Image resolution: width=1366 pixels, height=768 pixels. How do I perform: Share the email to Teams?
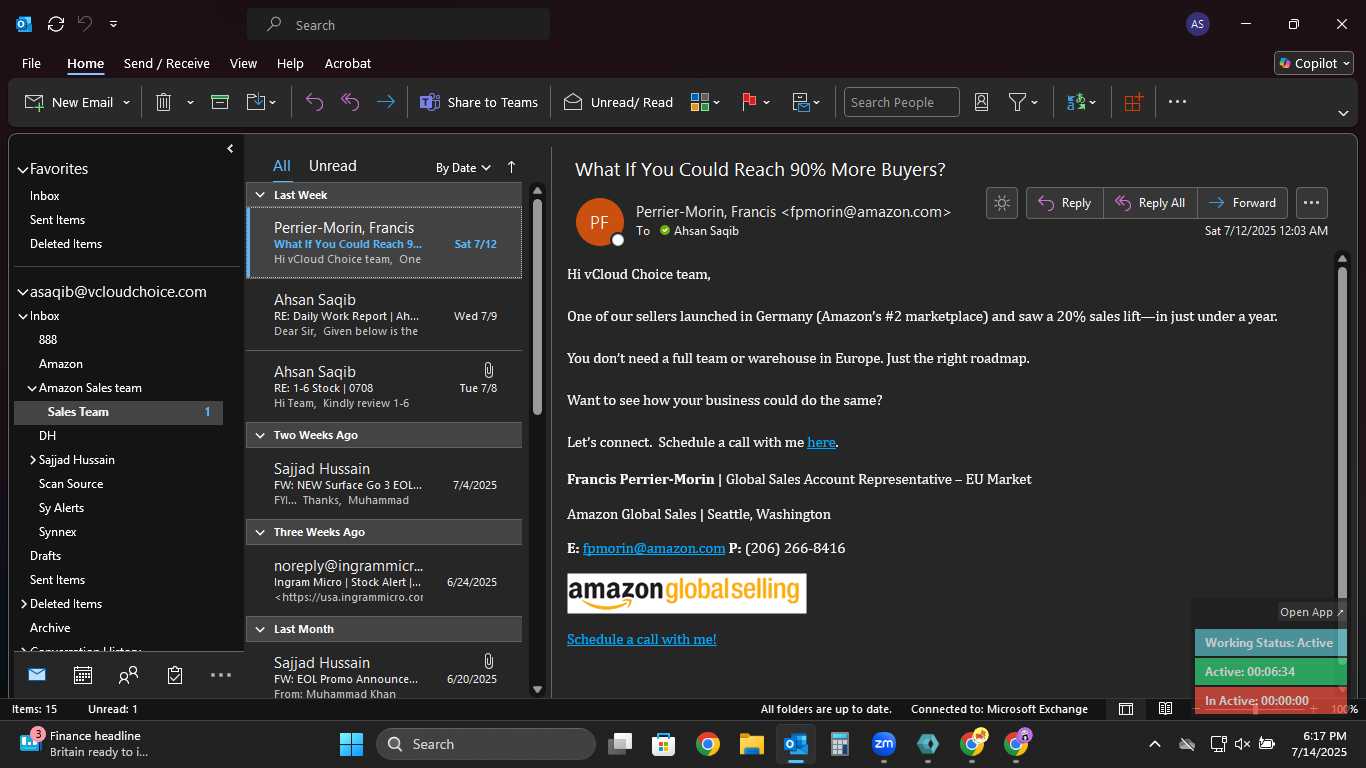478,102
